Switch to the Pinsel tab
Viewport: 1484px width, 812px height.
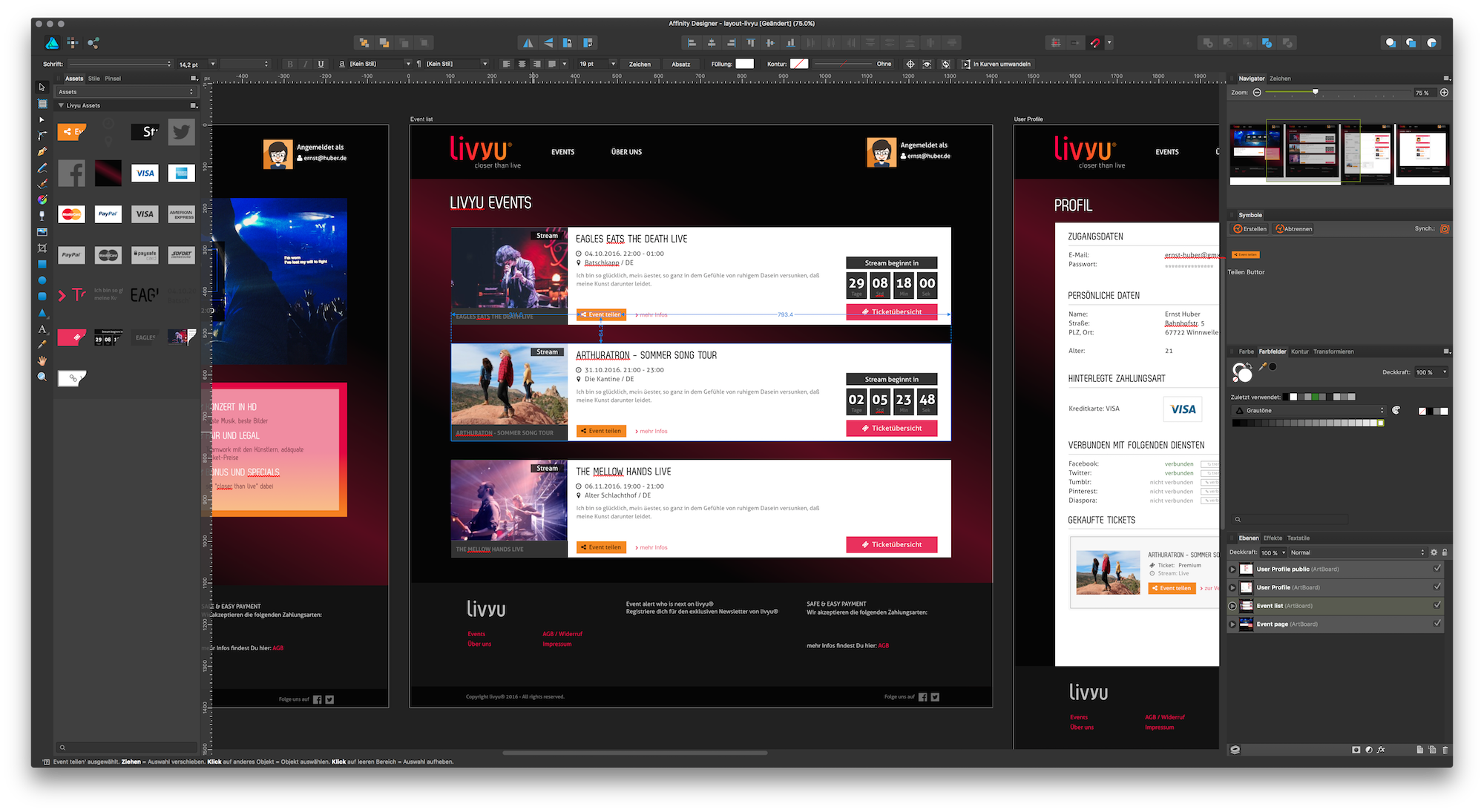coord(113,78)
